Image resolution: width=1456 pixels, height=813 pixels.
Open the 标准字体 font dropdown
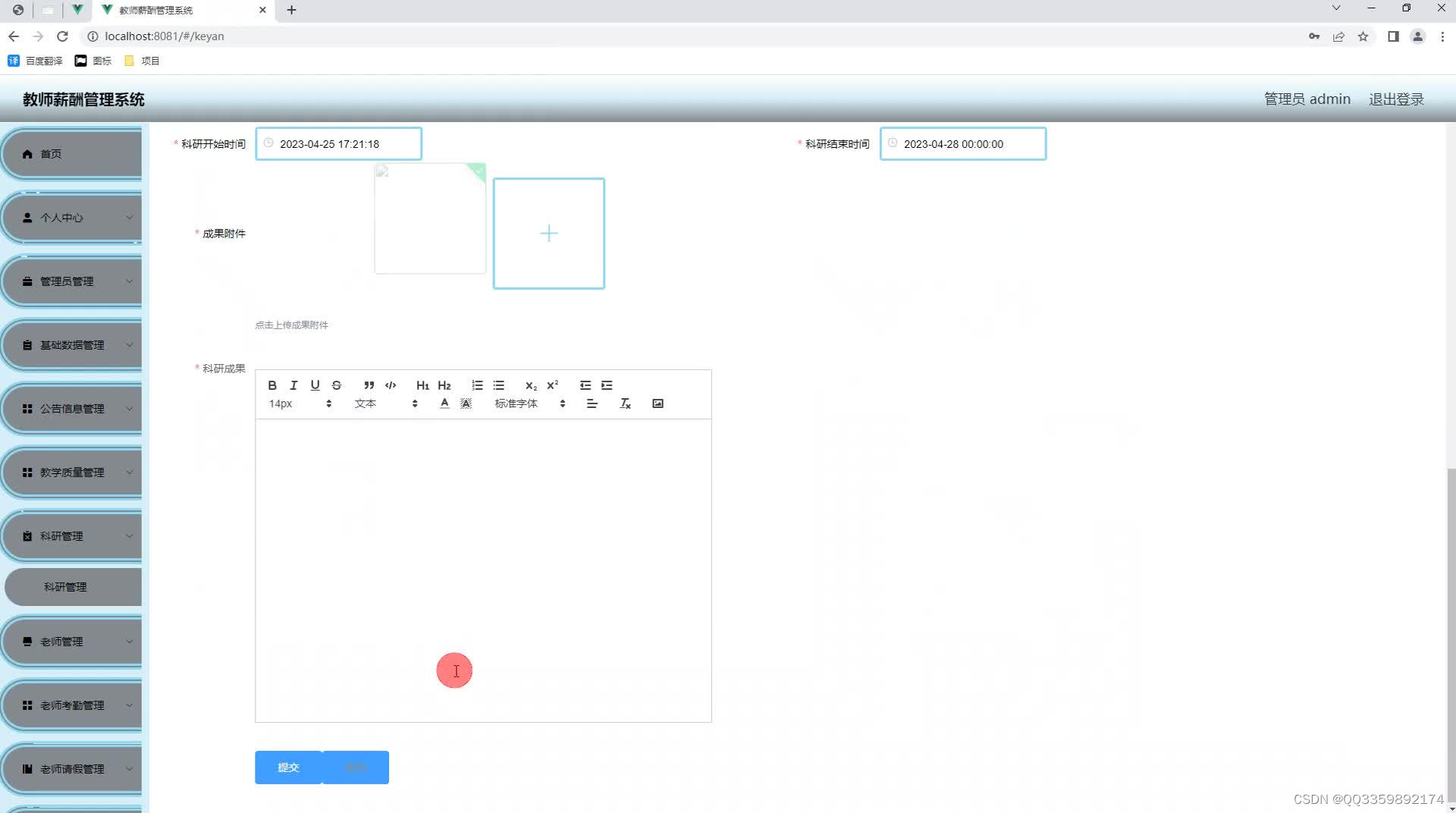coord(530,403)
